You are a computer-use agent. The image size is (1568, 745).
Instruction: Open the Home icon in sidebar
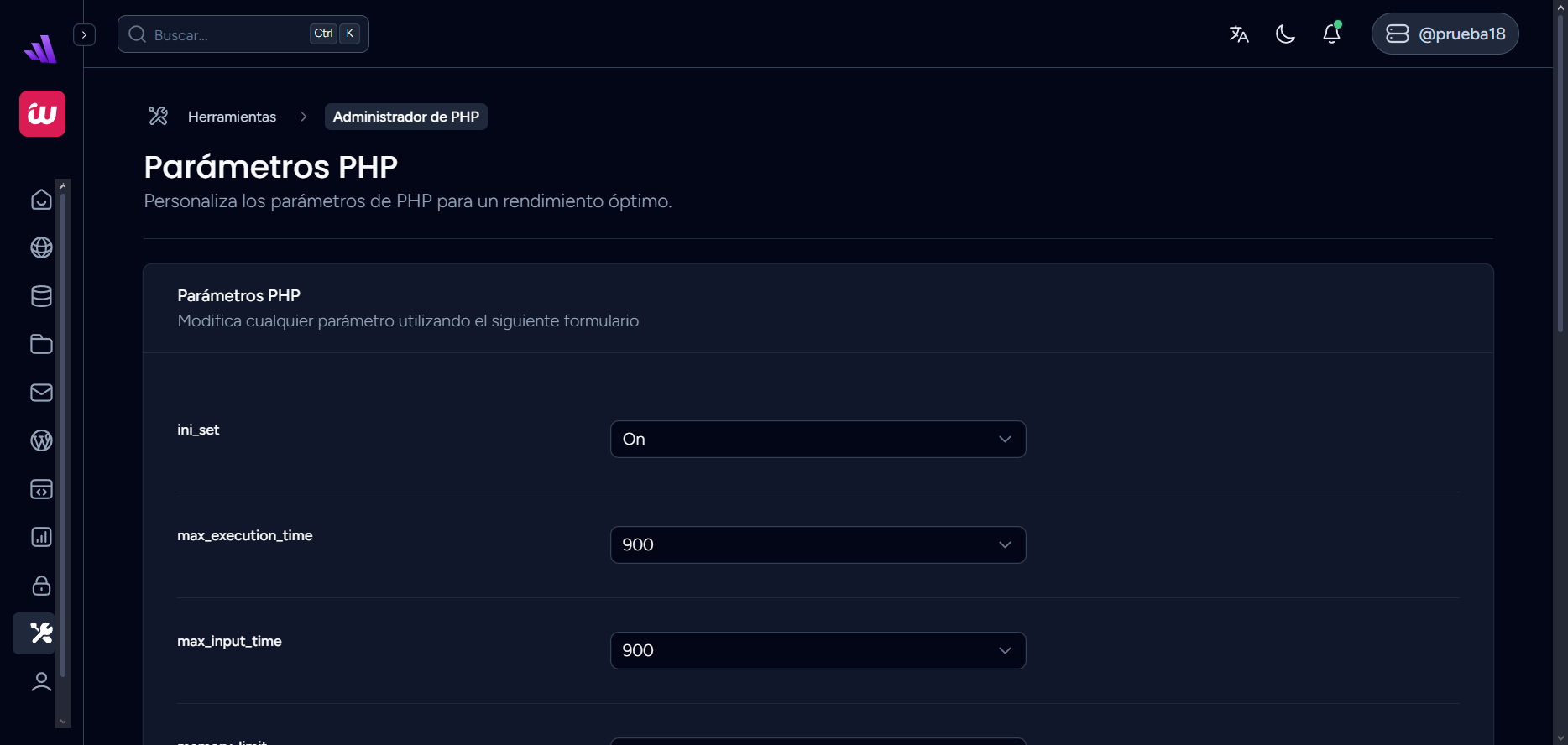41,200
